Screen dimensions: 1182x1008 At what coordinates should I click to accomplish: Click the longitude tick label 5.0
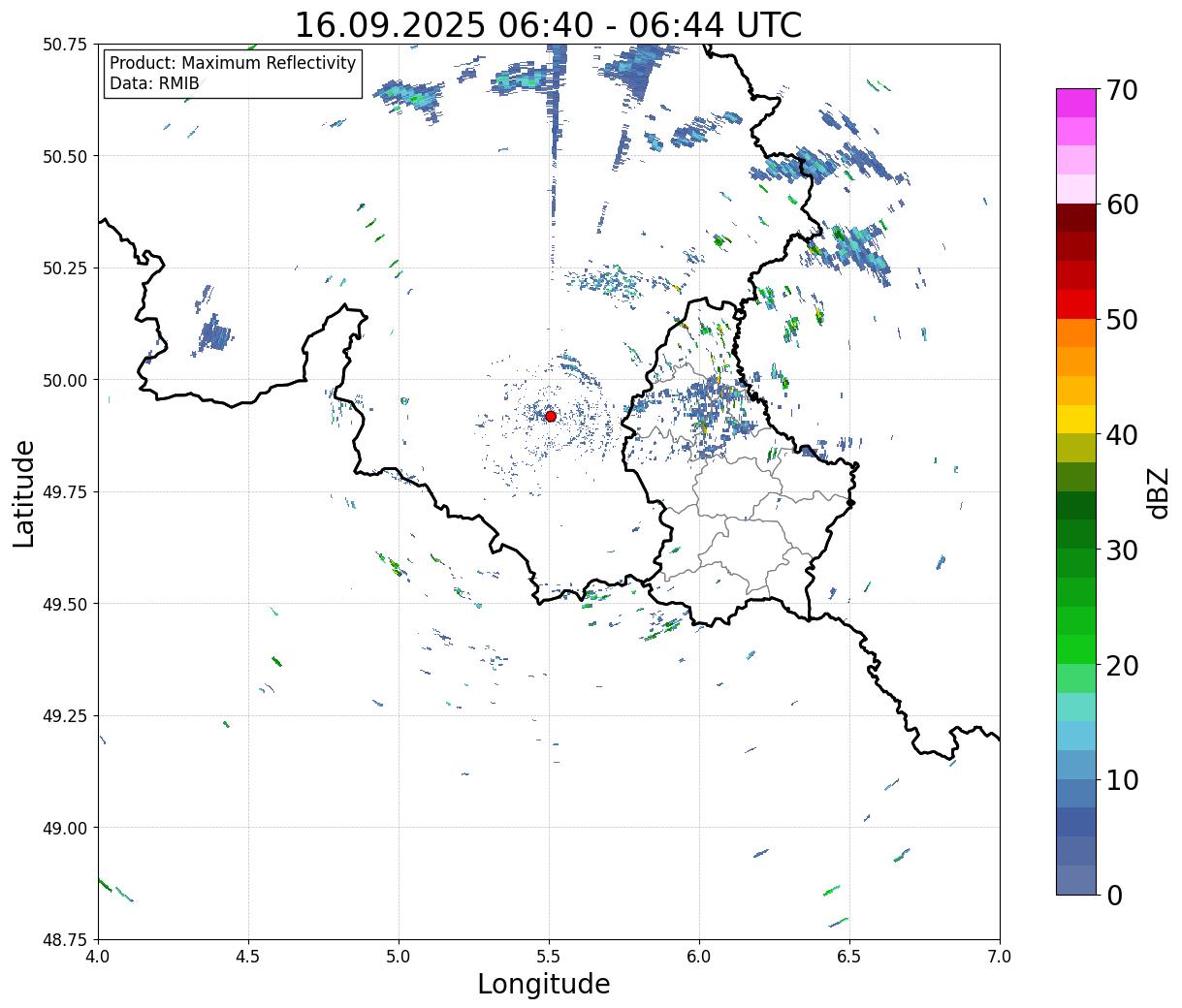pos(399,956)
